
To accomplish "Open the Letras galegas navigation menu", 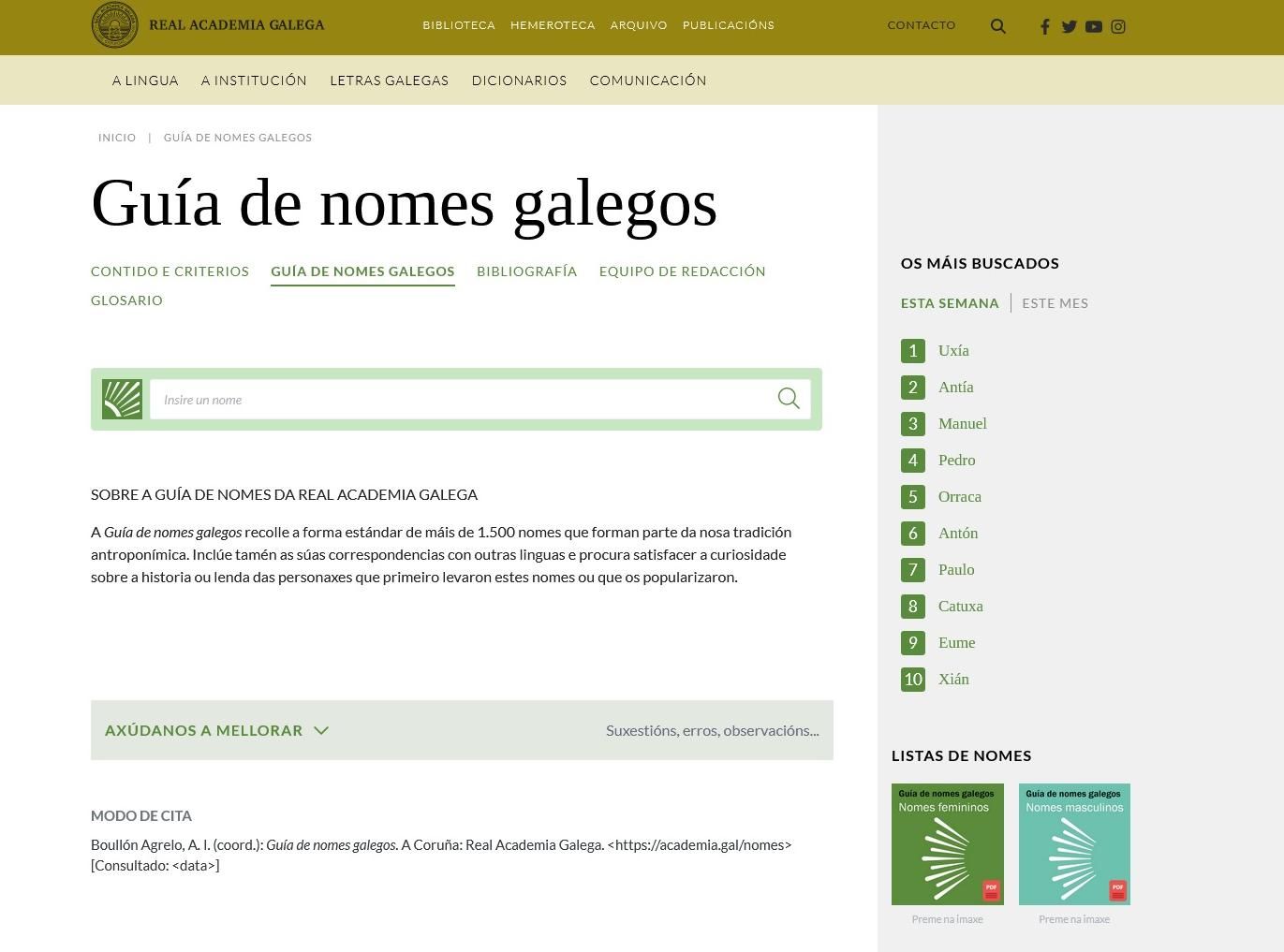I will [x=390, y=81].
